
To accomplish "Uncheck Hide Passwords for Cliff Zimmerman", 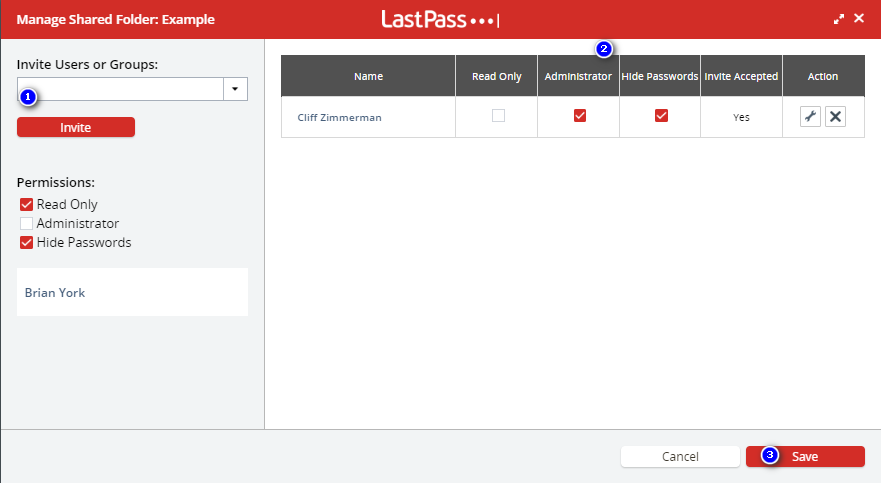I will [x=661, y=116].
